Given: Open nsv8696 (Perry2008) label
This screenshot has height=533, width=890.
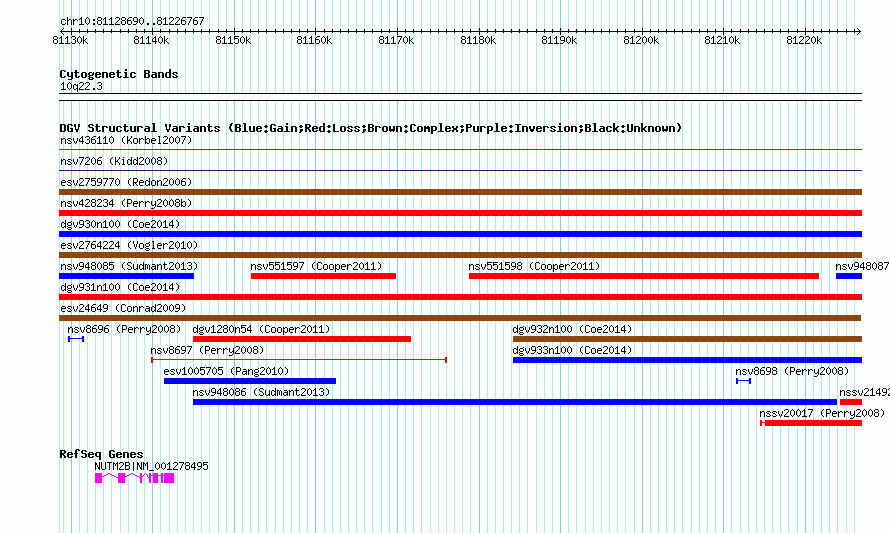Looking at the screenshot, I should click(124, 329).
